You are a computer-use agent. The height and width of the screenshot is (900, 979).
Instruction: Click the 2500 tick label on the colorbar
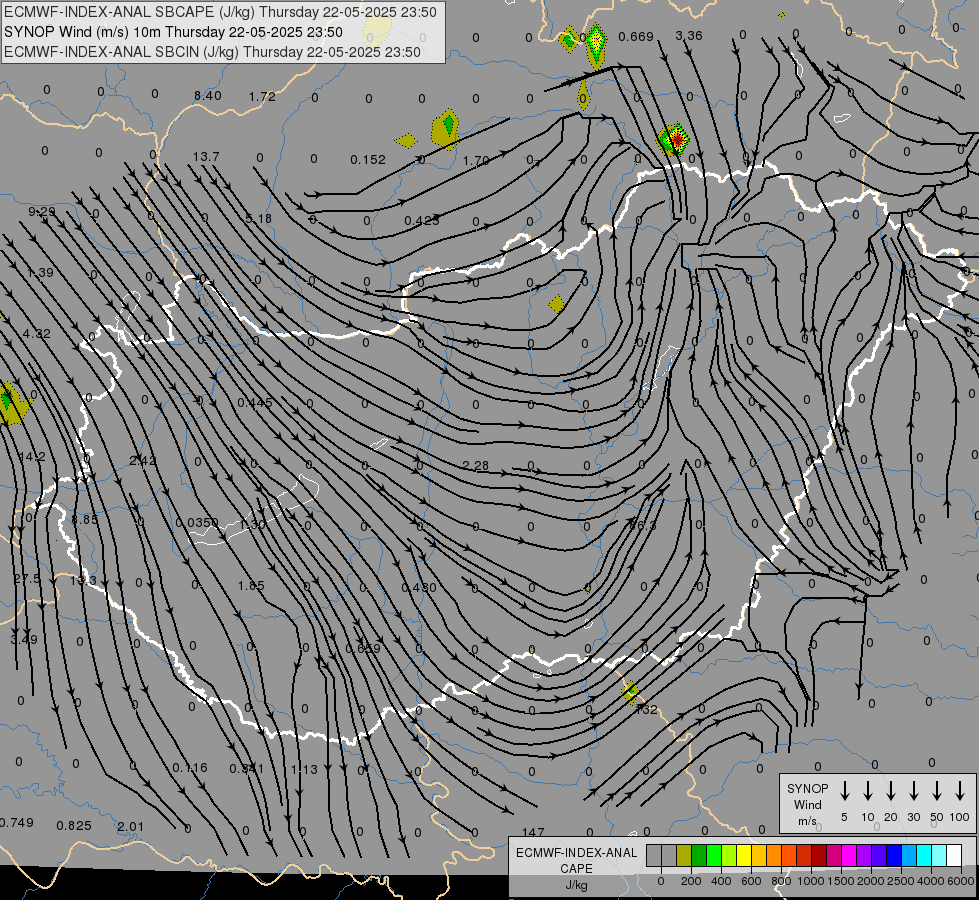coord(901,881)
